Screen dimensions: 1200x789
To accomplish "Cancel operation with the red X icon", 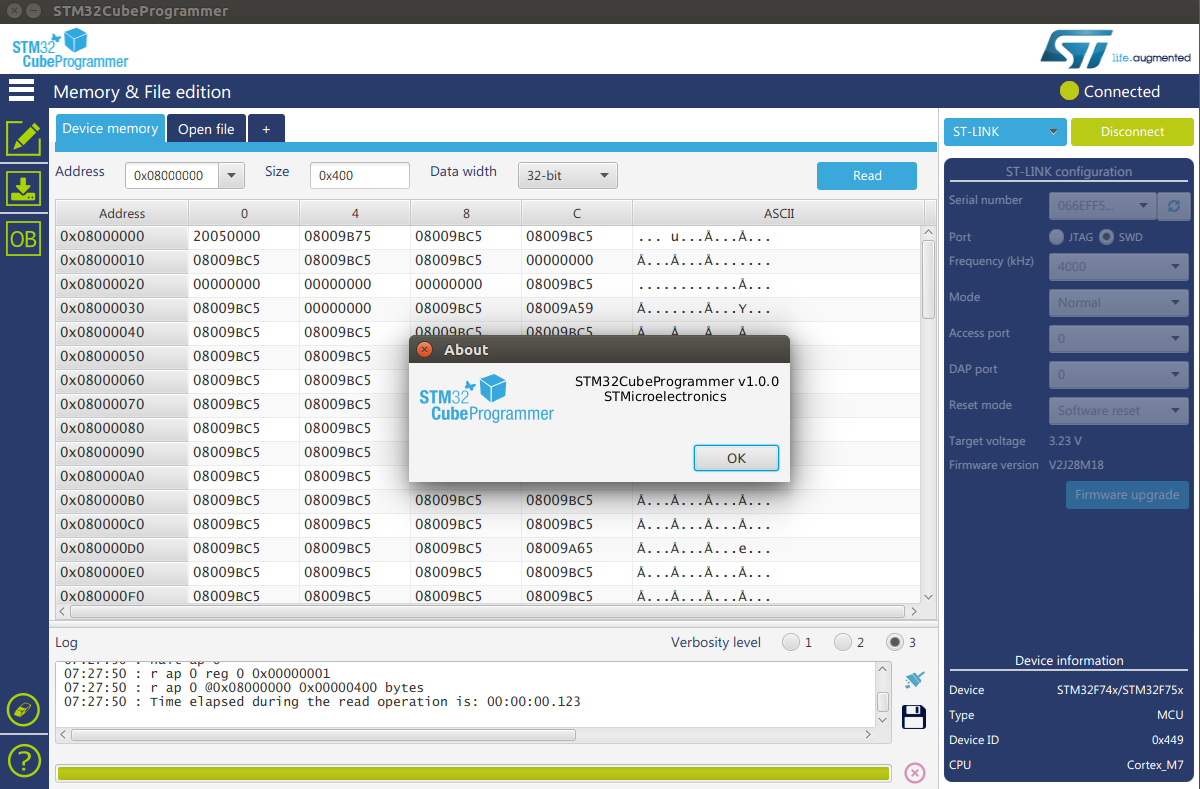I will point(914,772).
